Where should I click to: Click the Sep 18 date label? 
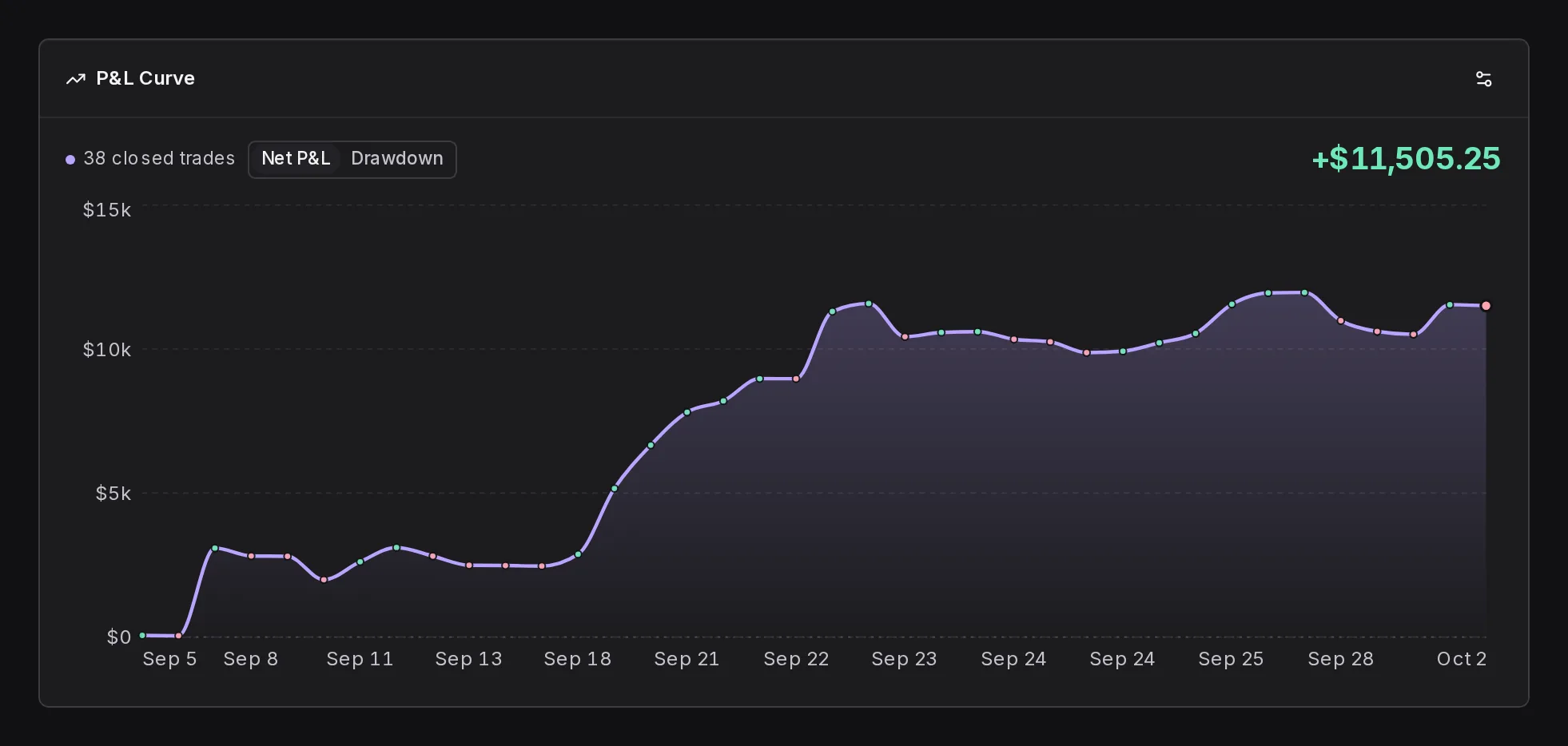point(577,659)
